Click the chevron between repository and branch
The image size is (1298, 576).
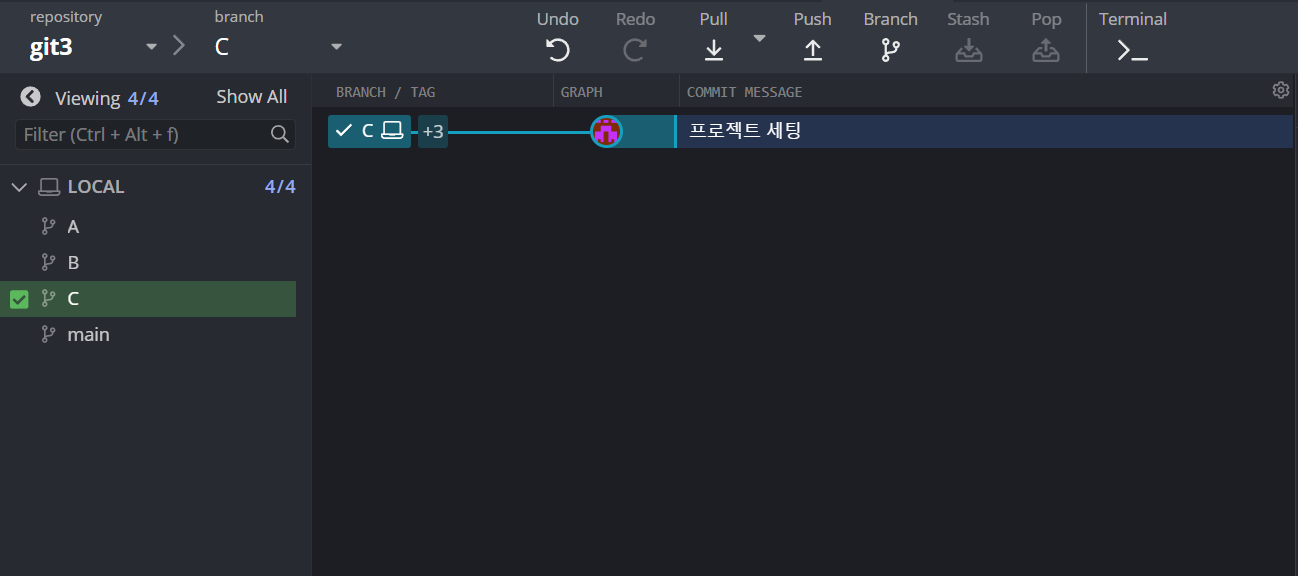coord(179,46)
